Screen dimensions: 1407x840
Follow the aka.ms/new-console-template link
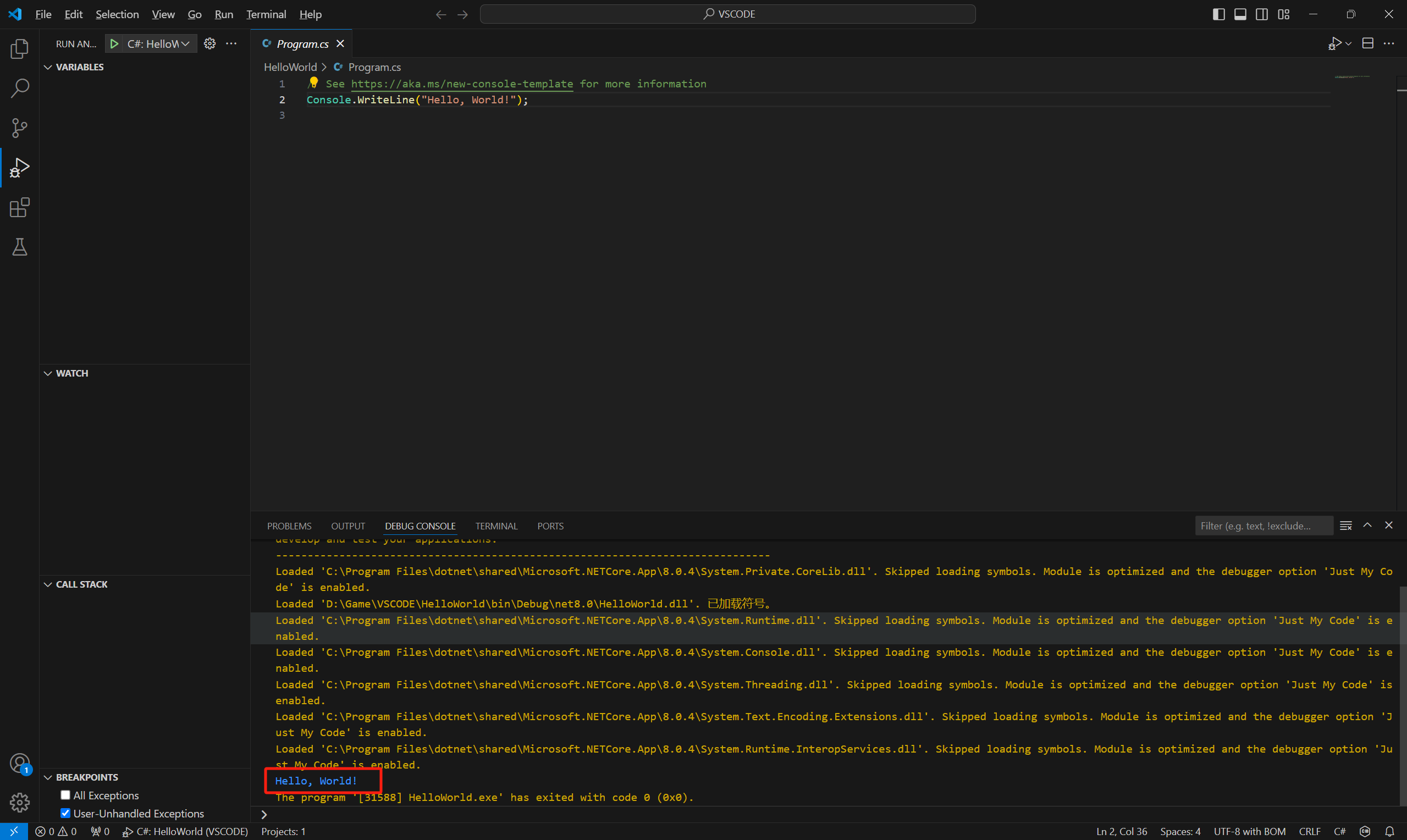[462, 84]
